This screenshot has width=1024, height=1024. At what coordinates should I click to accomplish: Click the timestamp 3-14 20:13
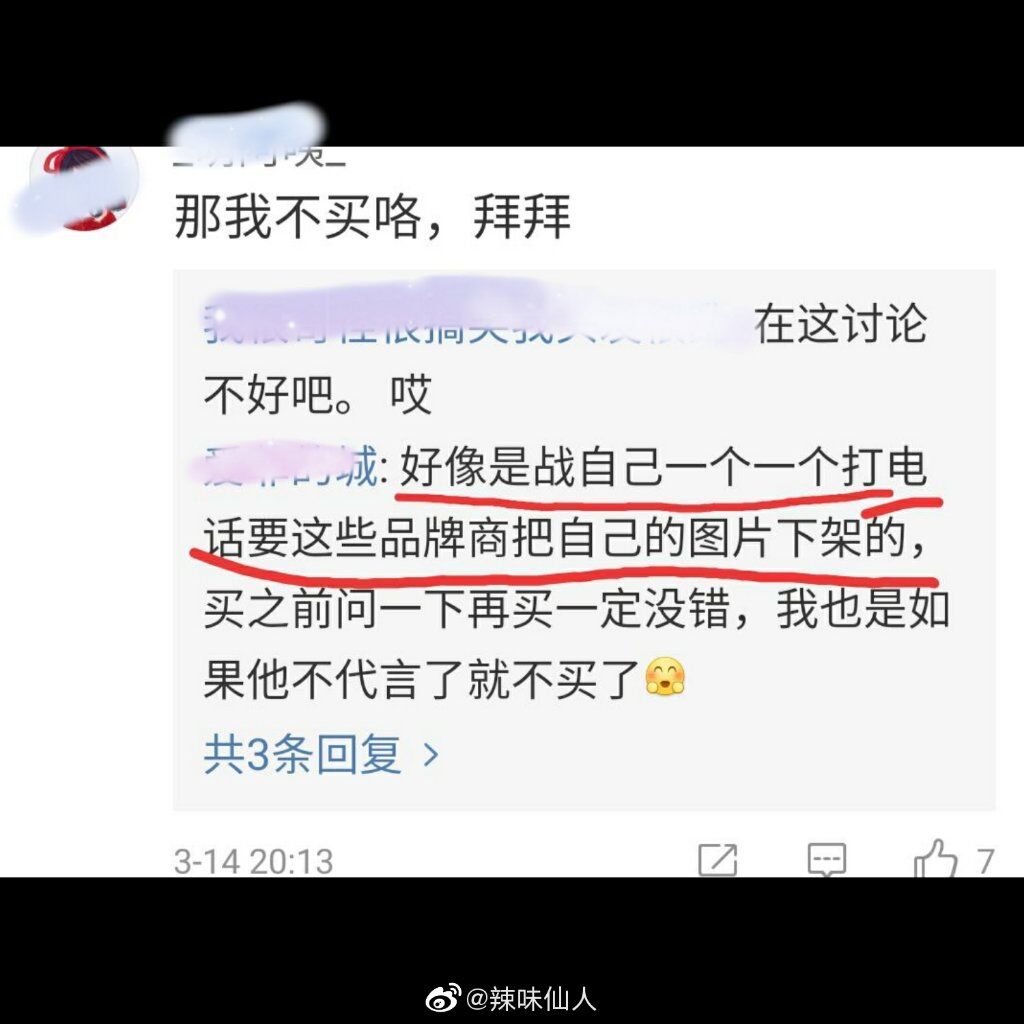pyautogui.click(x=253, y=861)
